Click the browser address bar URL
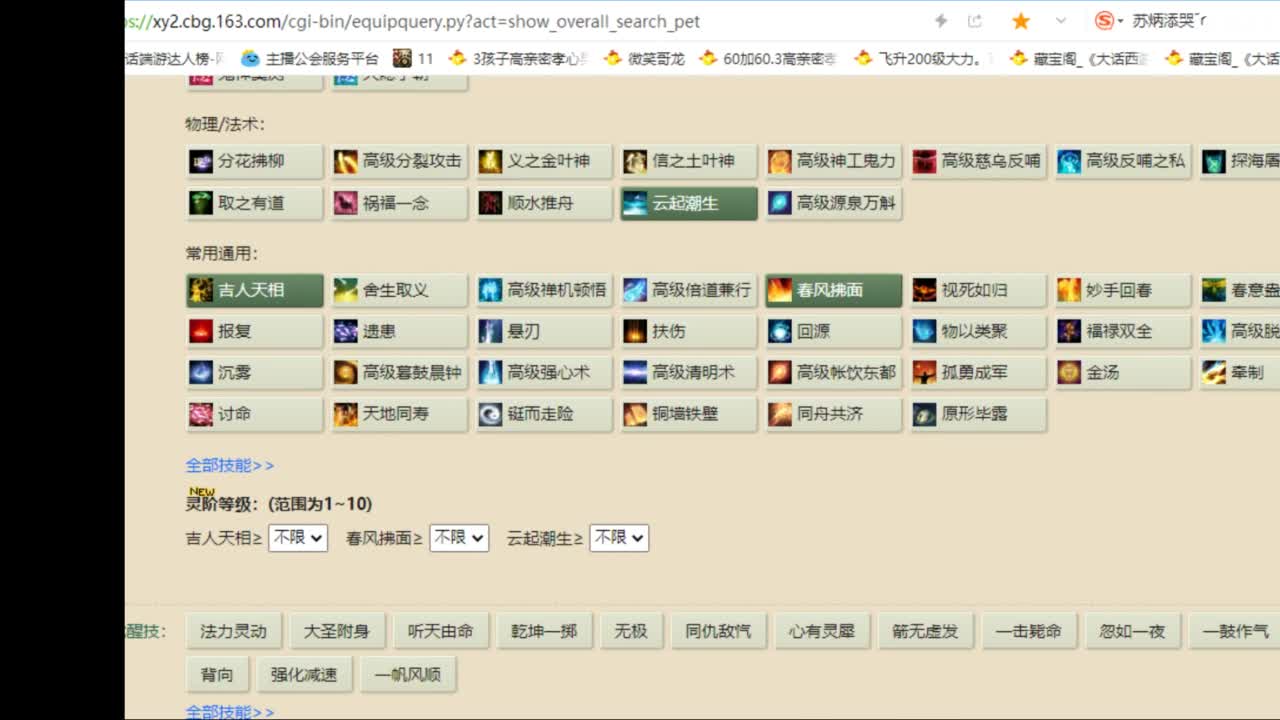This screenshot has height=720, width=1280. coord(413,21)
